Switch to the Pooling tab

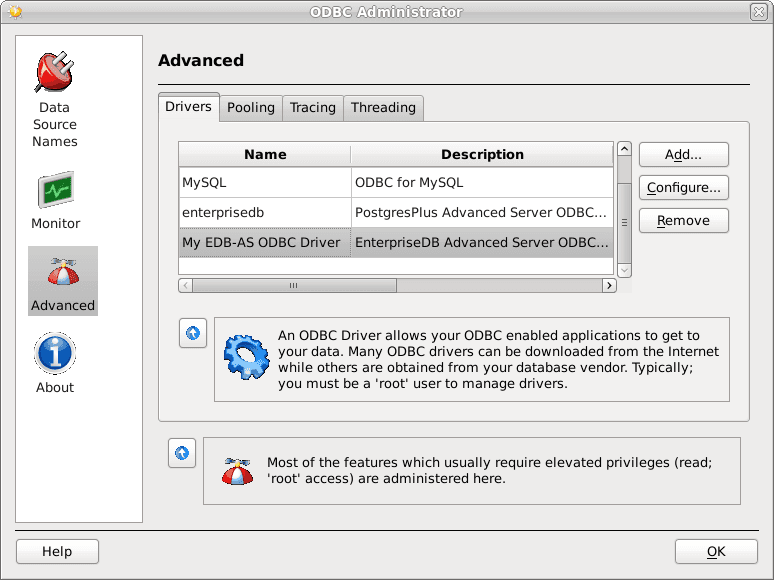click(250, 108)
